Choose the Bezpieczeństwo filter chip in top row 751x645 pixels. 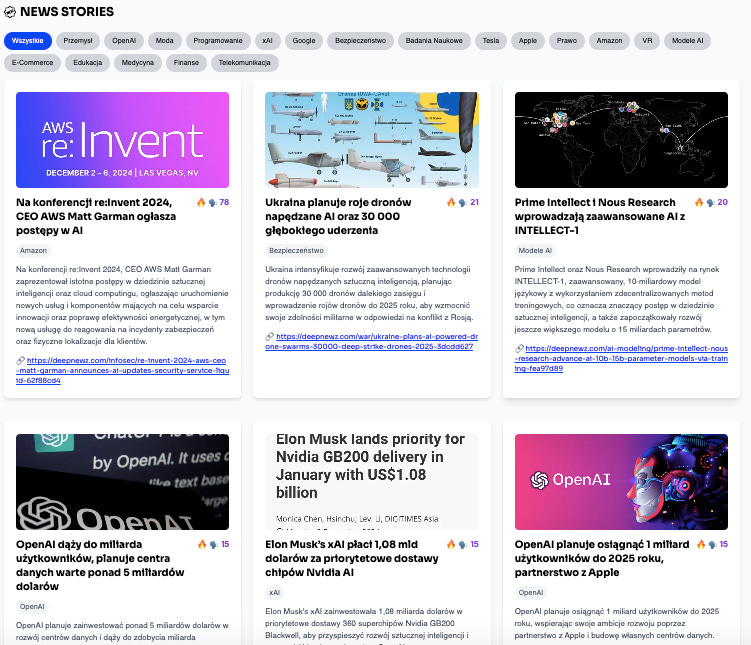(x=360, y=41)
